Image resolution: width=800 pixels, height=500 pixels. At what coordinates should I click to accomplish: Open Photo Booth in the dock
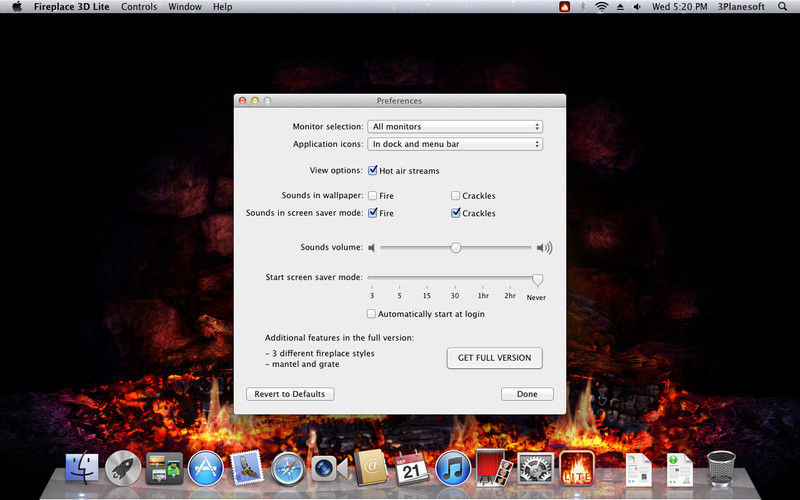pyautogui.click(x=493, y=467)
